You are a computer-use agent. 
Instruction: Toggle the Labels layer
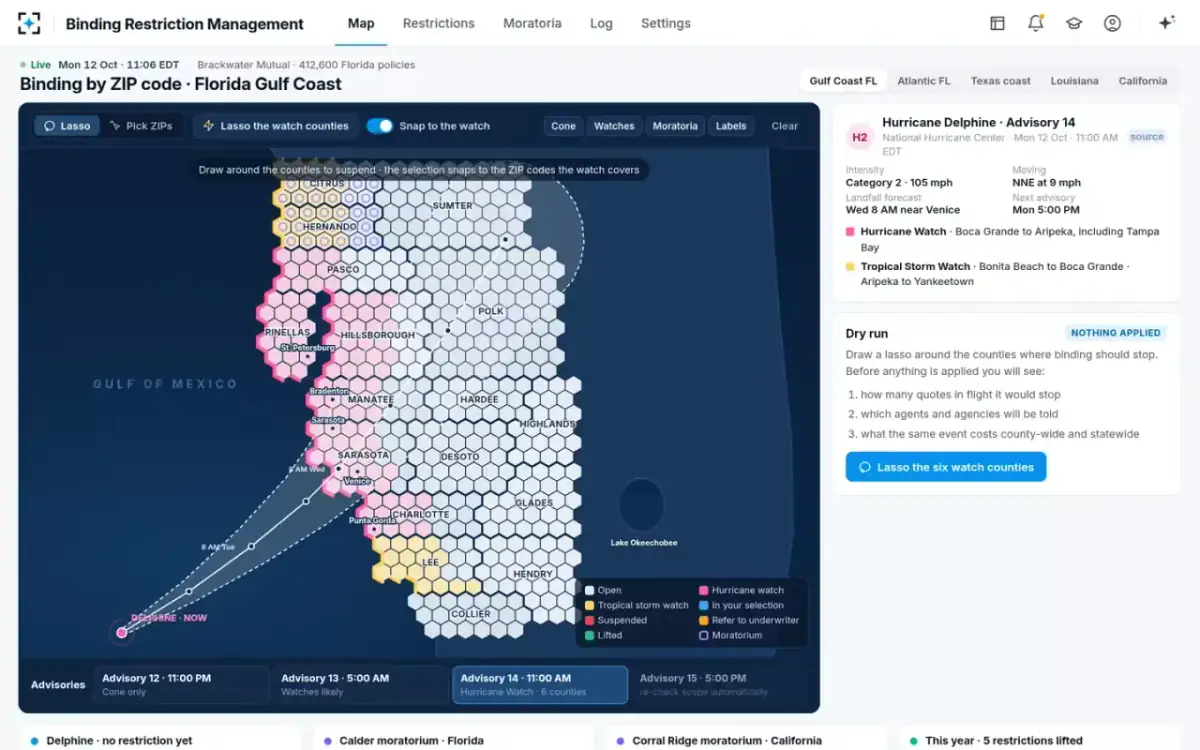click(x=731, y=126)
